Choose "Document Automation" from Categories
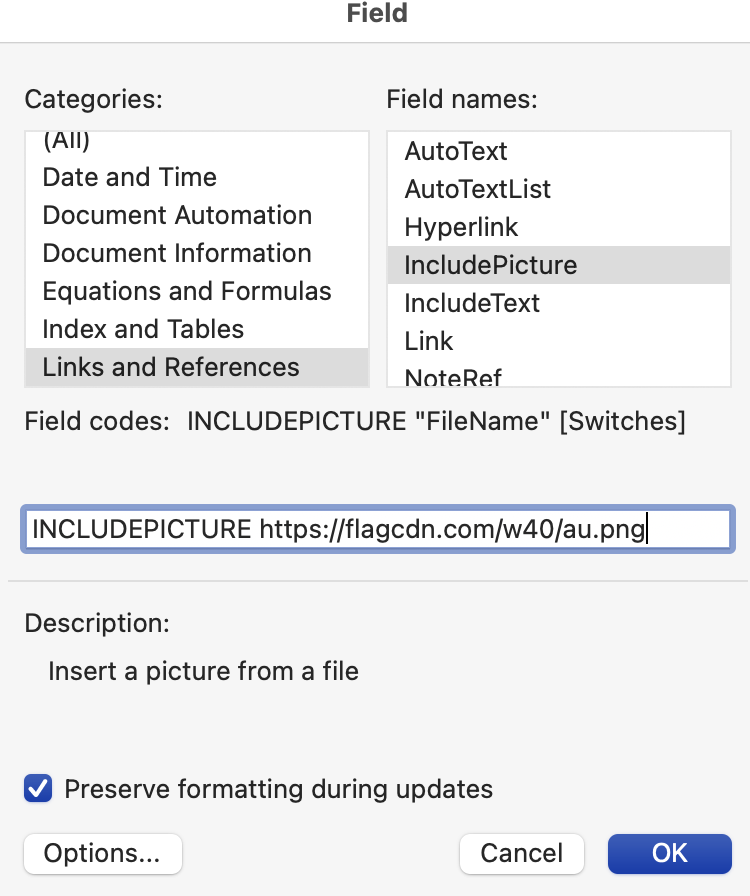The image size is (750, 896). click(x=177, y=215)
